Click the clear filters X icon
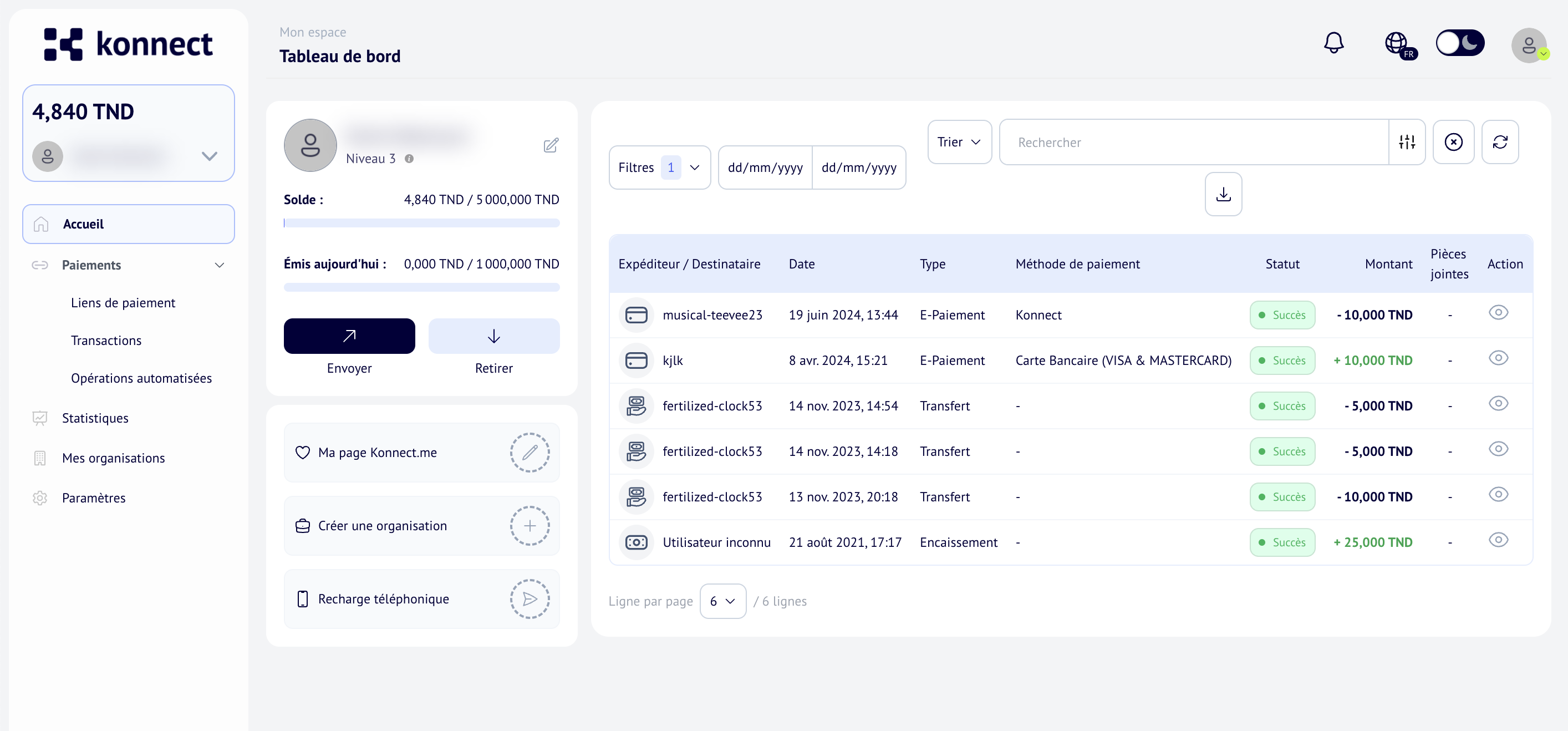This screenshot has width=1568, height=731. pyautogui.click(x=1453, y=142)
